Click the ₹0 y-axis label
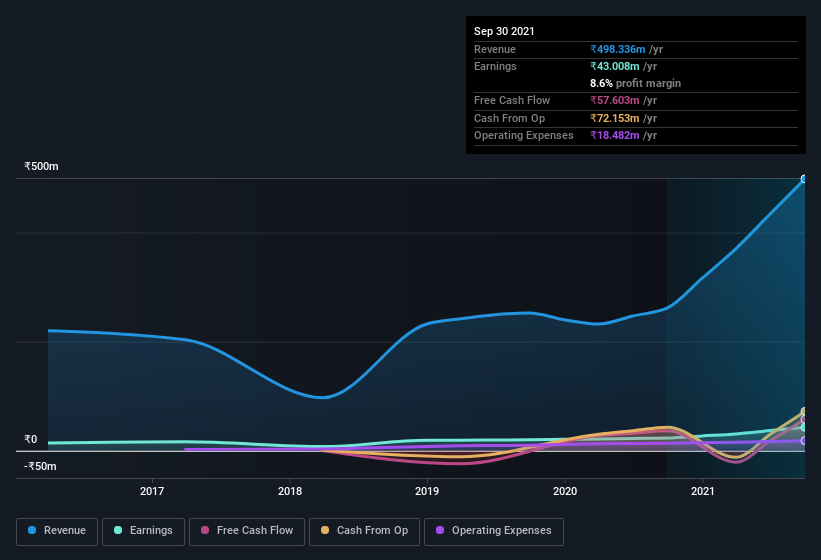This screenshot has height=560, width=821. [x=31, y=439]
